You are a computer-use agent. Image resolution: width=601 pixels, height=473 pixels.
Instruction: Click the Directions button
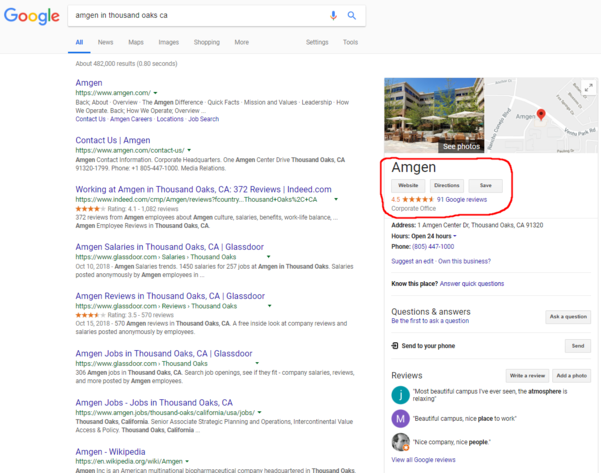click(x=447, y=186)
